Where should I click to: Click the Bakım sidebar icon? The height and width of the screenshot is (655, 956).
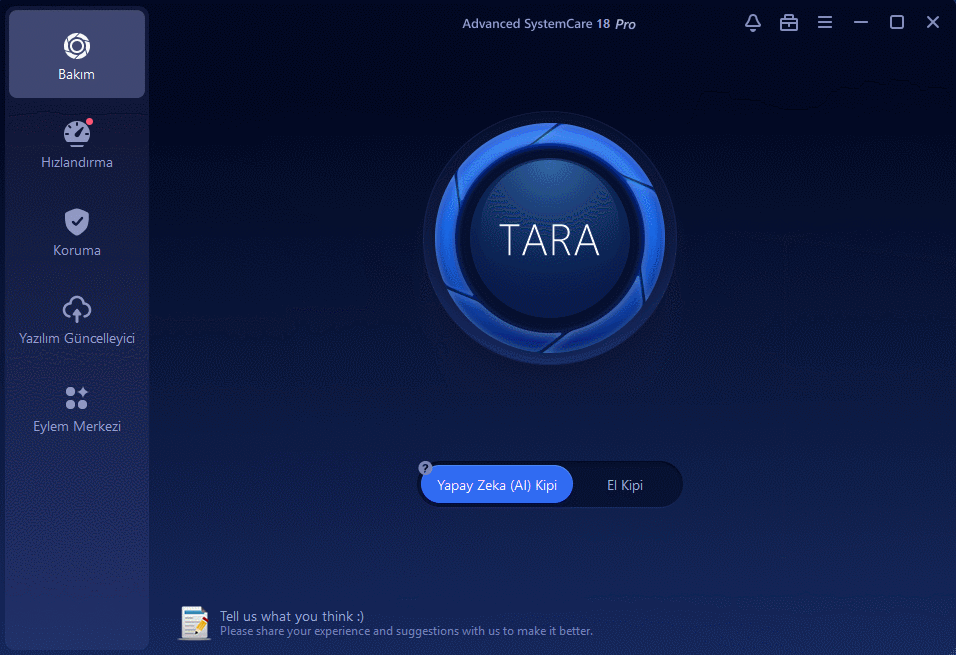[77, 46]
